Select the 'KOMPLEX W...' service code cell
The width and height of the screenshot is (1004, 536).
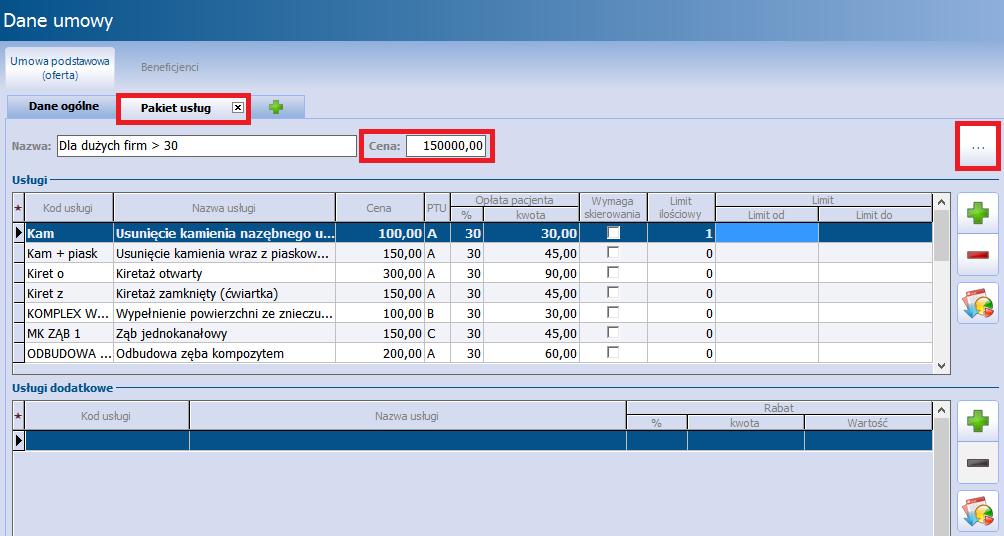tap(69, 313)
